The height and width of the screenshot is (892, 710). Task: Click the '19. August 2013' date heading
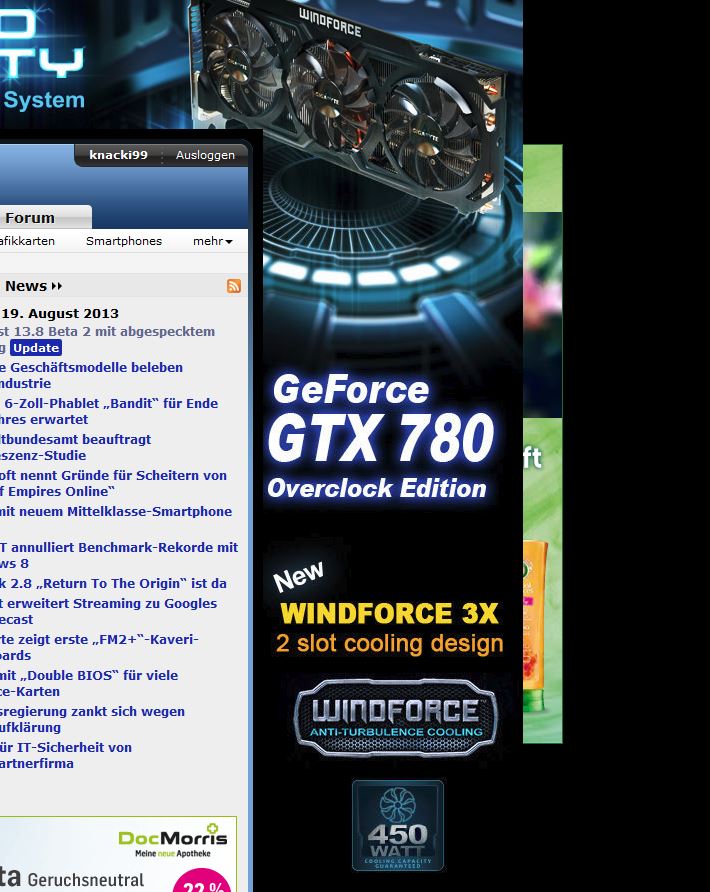click(60, 313)
